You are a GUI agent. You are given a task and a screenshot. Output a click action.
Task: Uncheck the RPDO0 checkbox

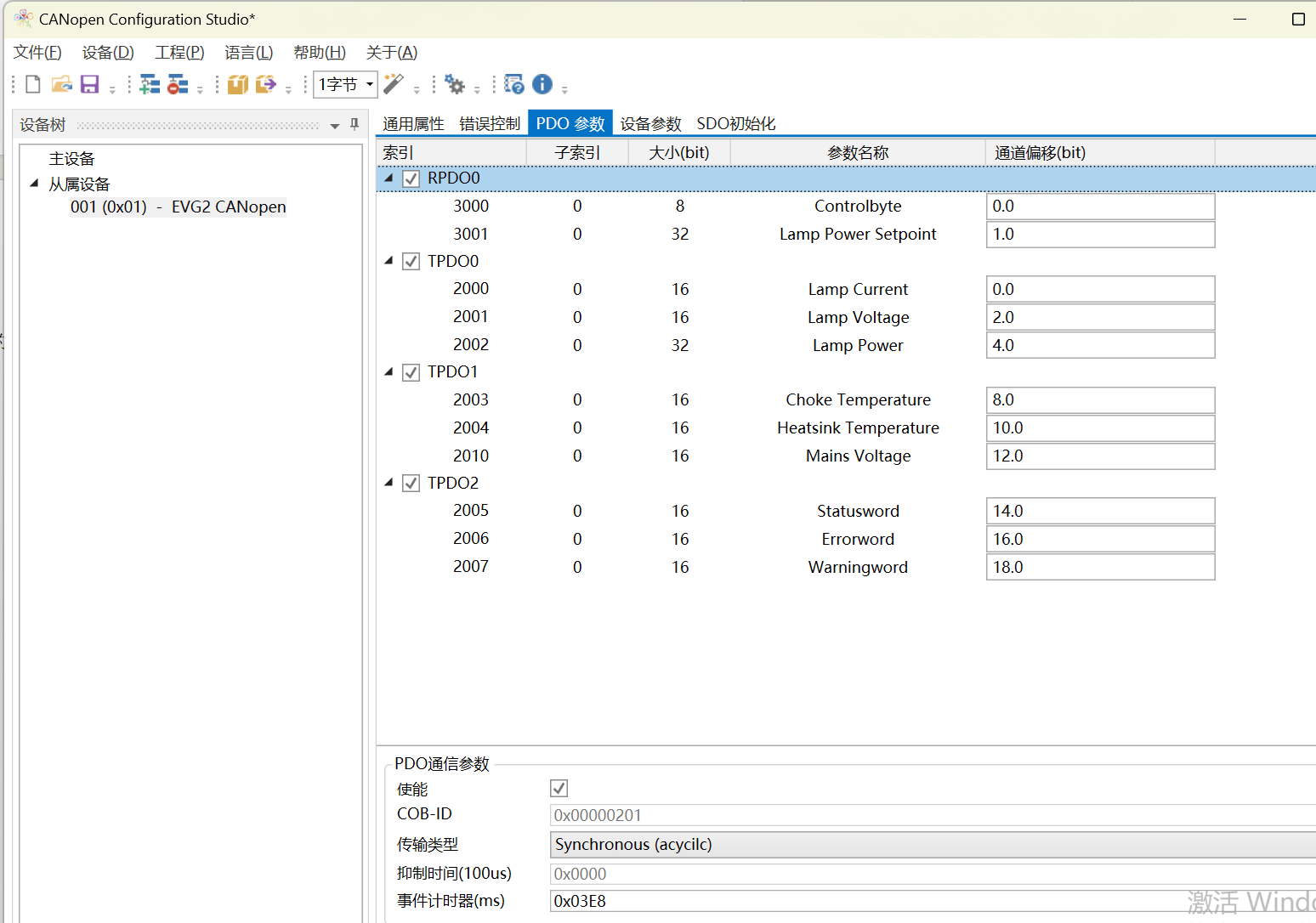411,178
